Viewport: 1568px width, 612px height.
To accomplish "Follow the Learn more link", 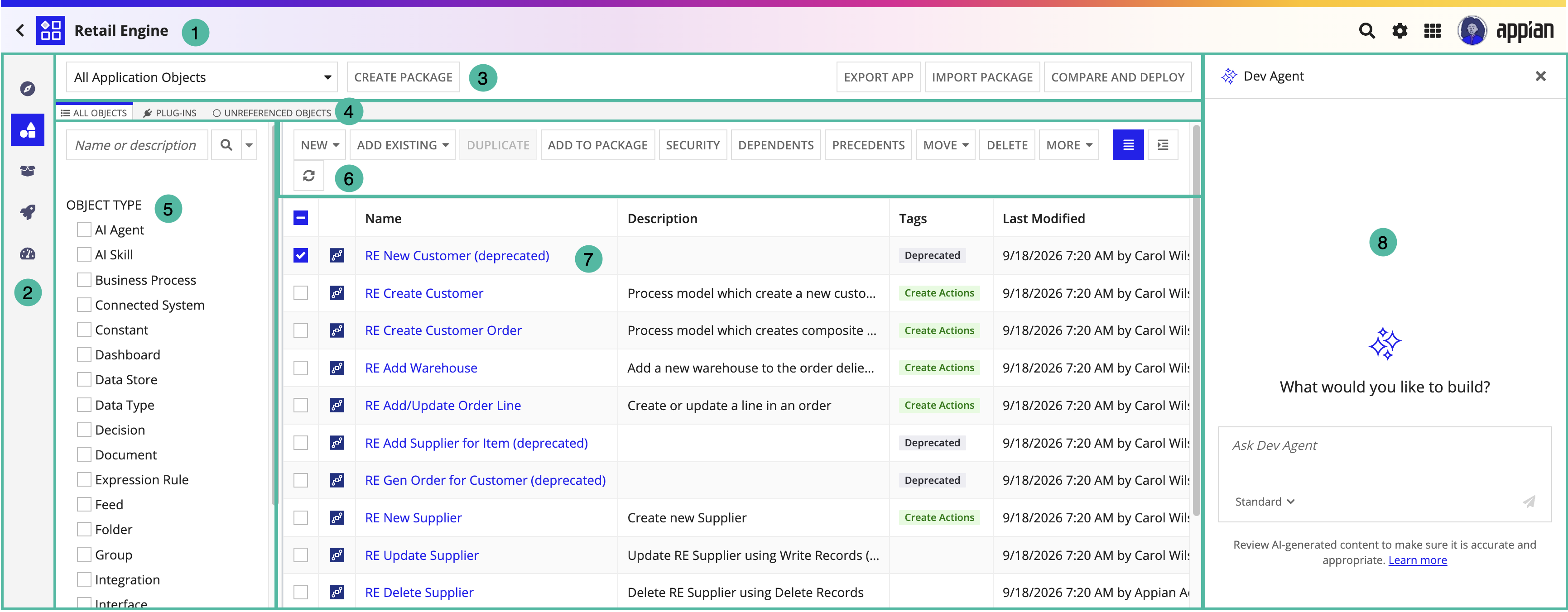I will point(1418,559).
